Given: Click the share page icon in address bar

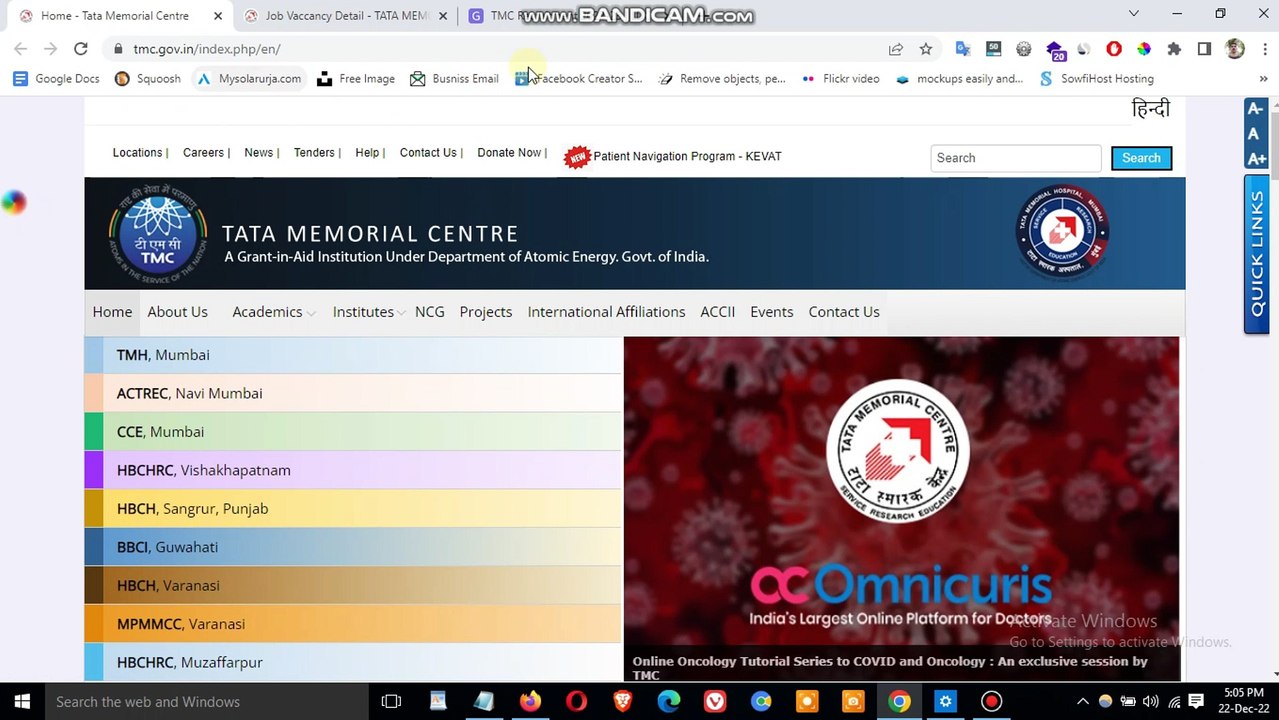Looking at the screenshot, I should pyautogui.click(x=896, y=49).
